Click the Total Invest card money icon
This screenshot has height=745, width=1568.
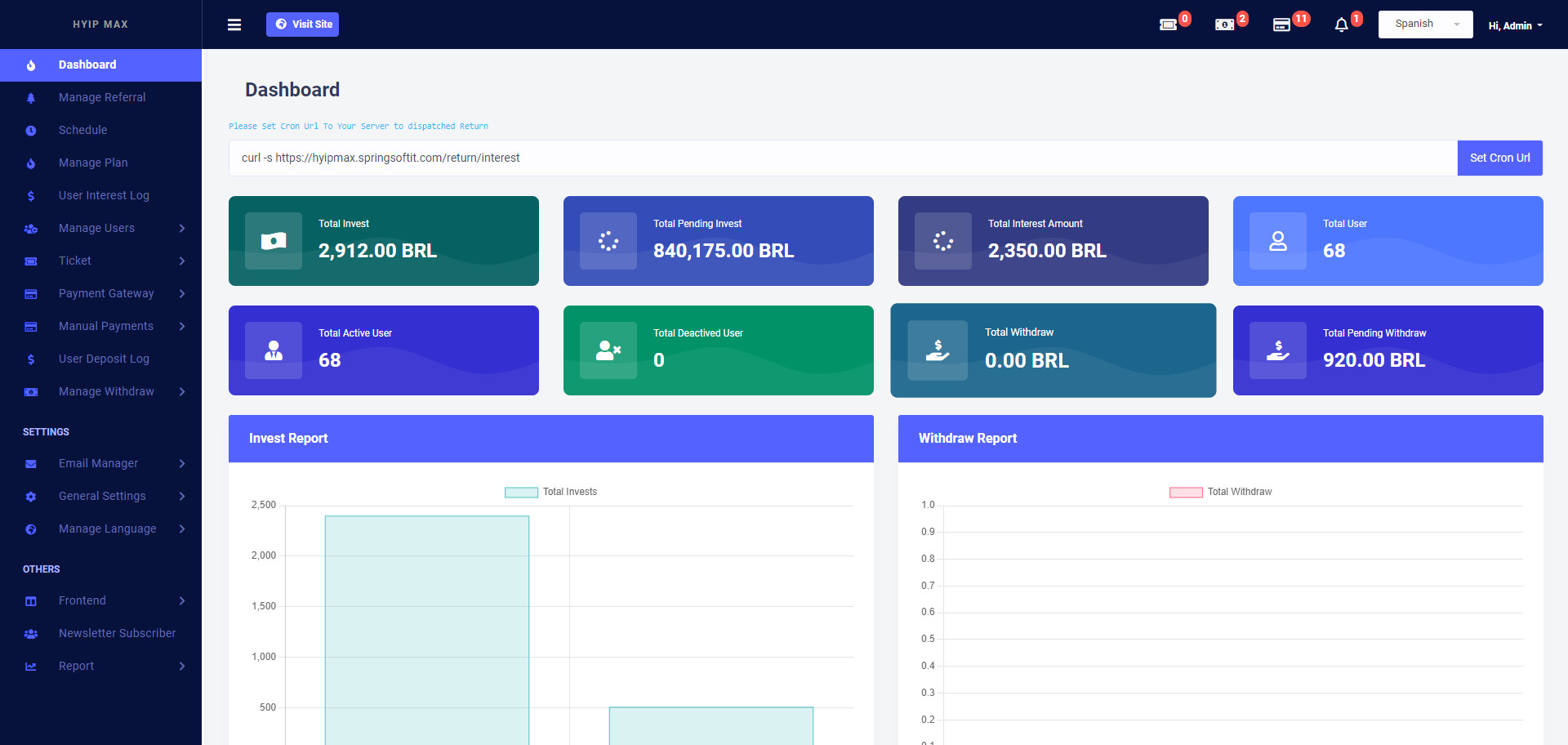click(274, 241)
